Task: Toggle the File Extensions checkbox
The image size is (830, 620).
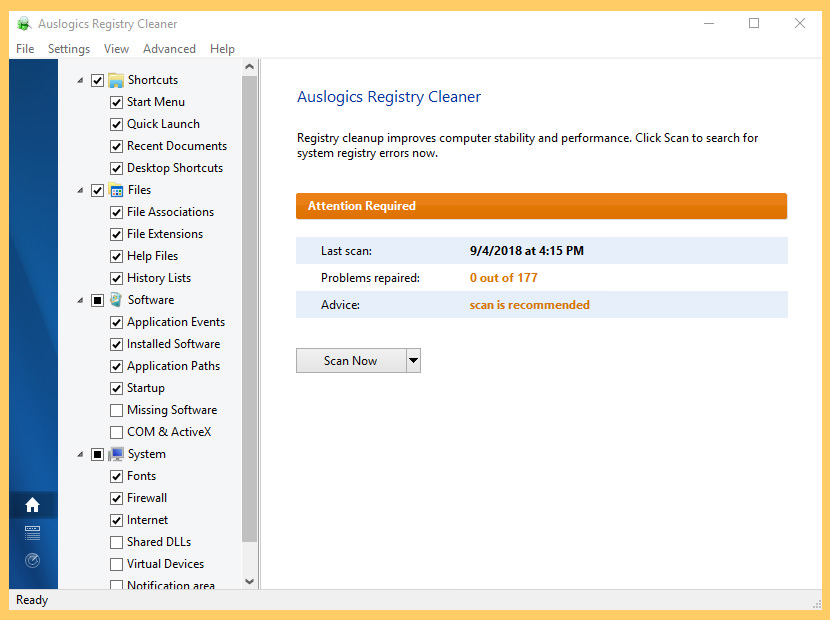Action: point(116,234)
